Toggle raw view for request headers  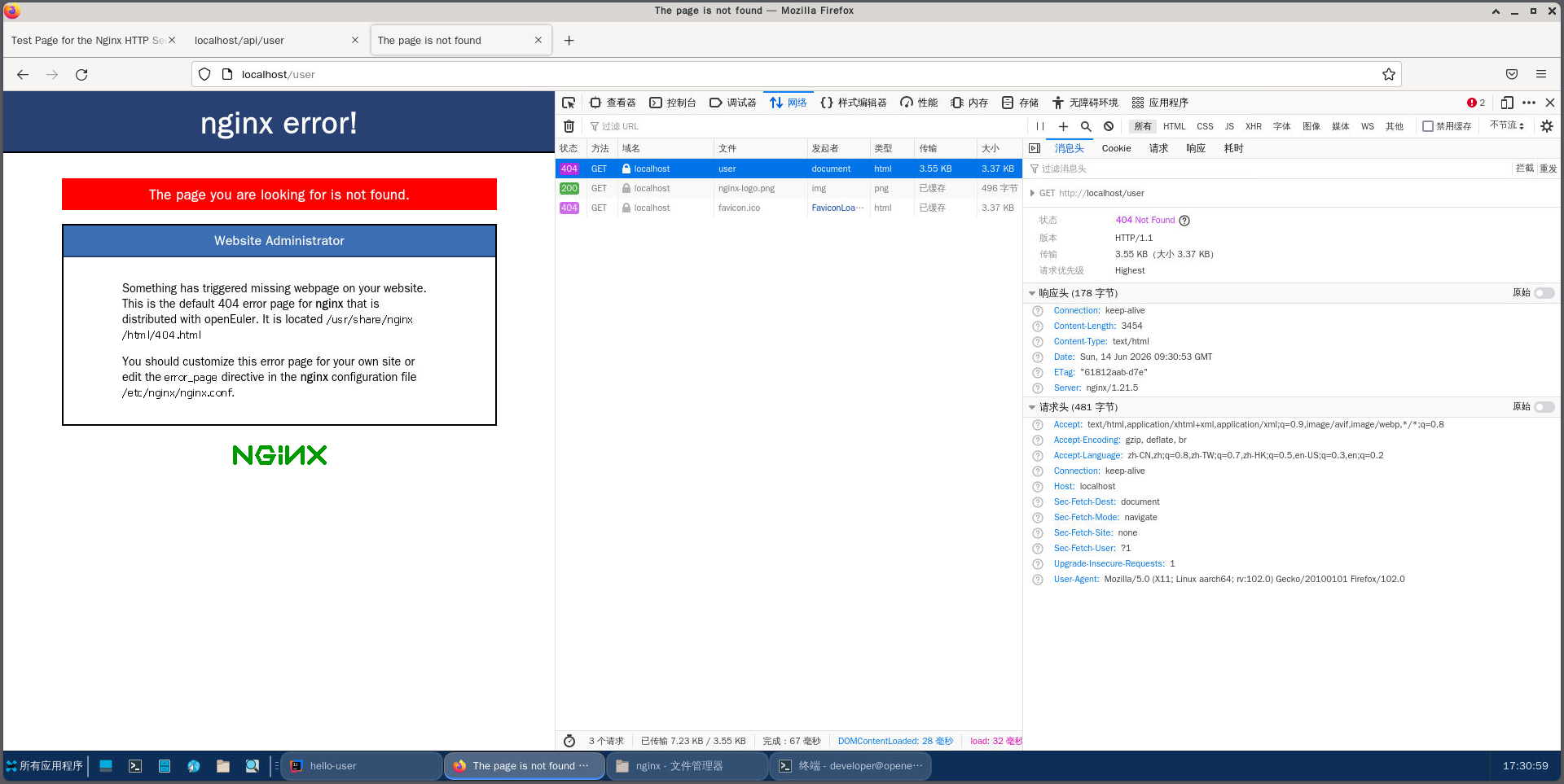(x=1544, y=407)
